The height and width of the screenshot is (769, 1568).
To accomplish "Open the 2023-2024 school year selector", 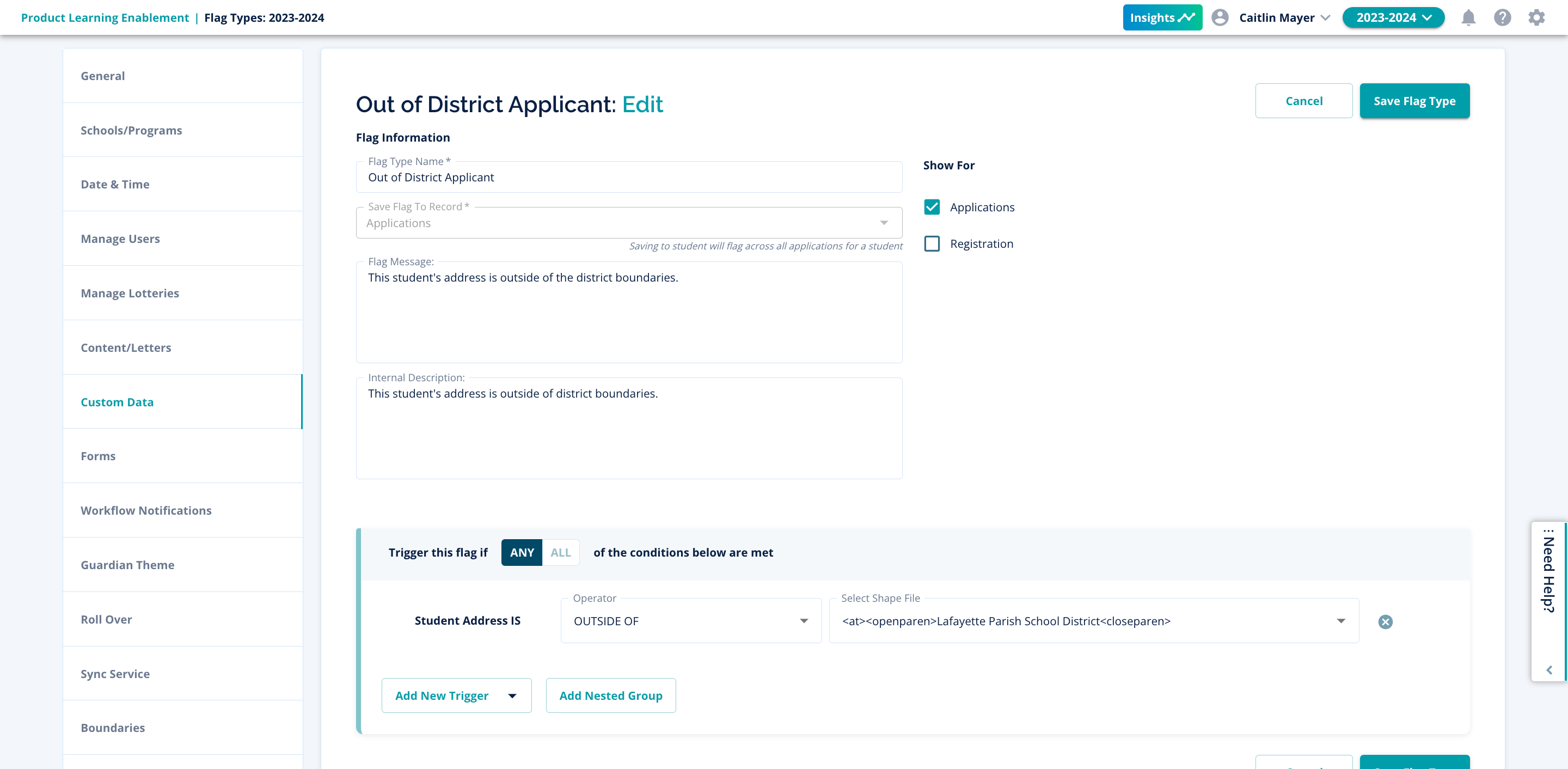I will [1393, 17].
